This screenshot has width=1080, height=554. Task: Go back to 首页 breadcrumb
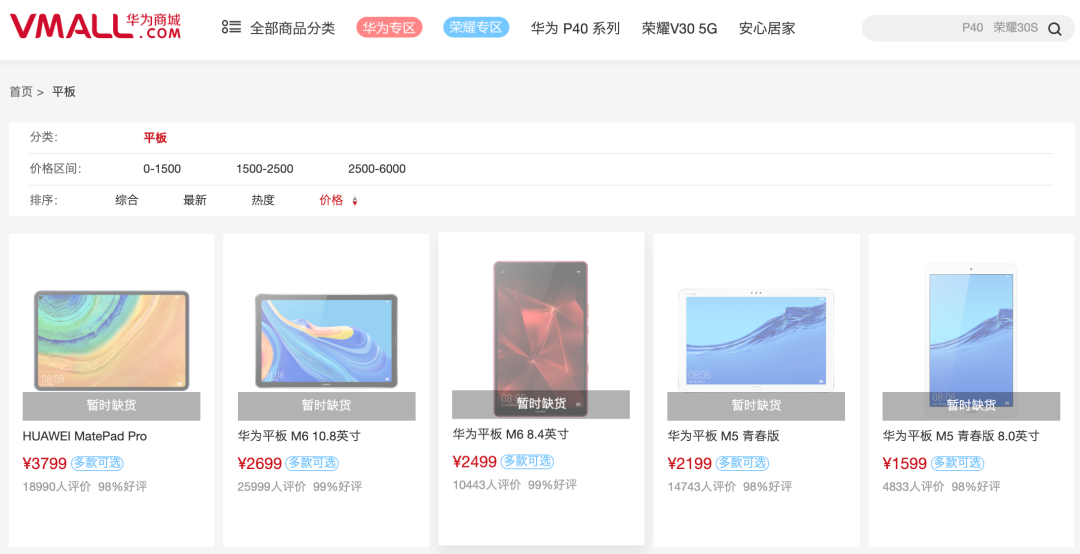pyautogui.click(x=21, y=92)
